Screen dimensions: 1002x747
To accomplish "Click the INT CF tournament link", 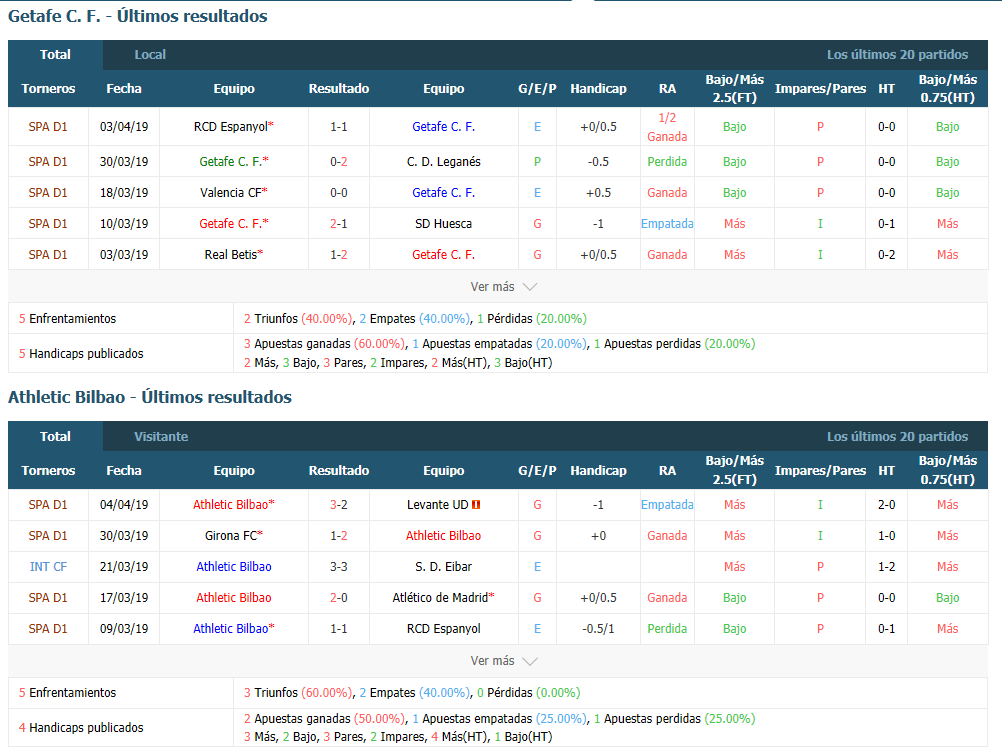I will click(x=48, y=566).
